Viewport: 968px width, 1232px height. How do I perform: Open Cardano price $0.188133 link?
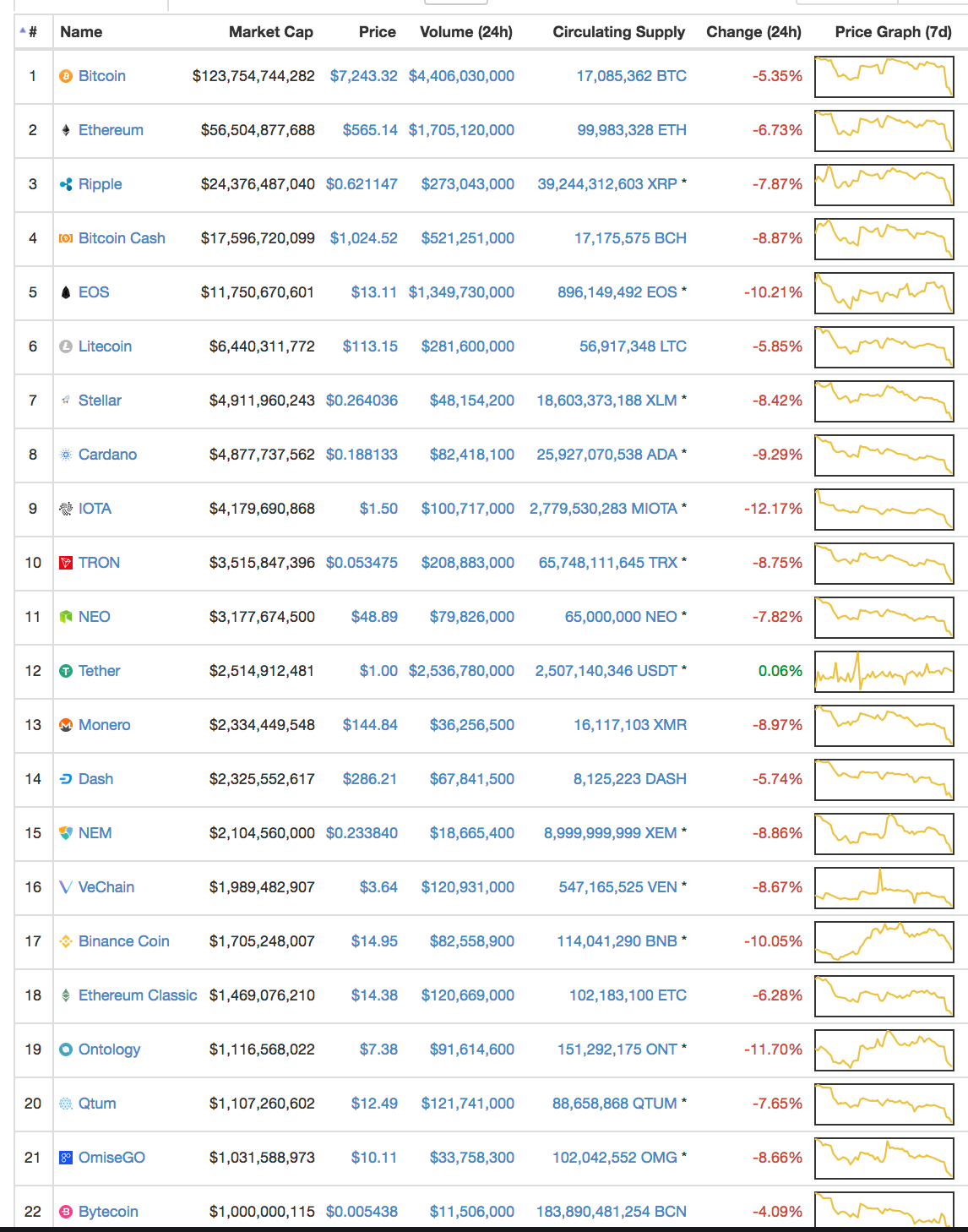click(362, 455)
